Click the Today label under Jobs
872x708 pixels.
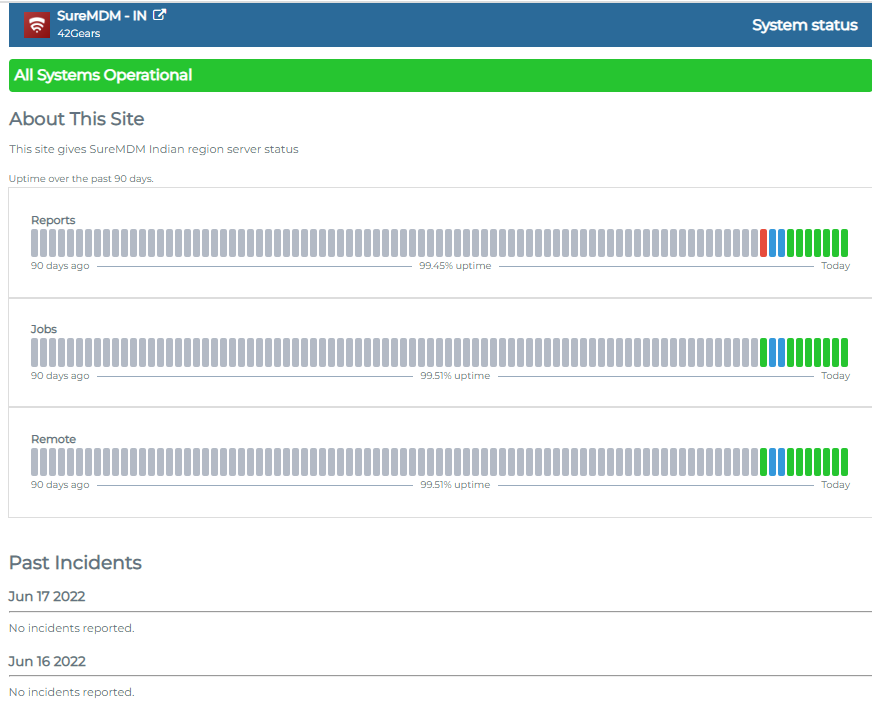835,375
